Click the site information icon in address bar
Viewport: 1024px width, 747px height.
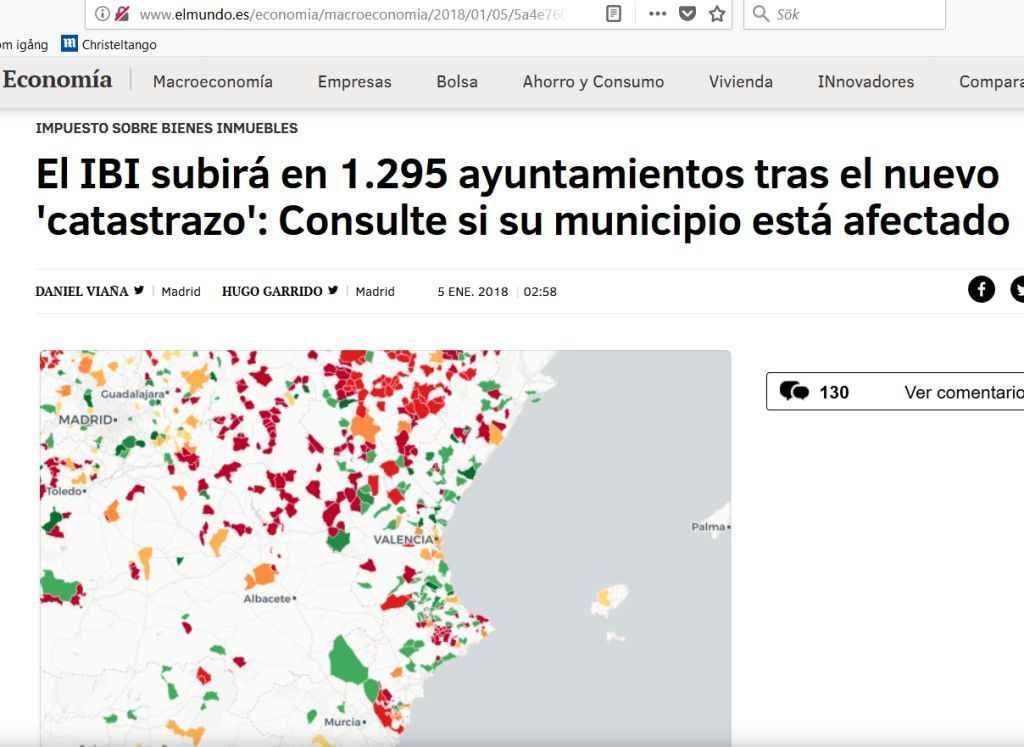click(102, 14)
